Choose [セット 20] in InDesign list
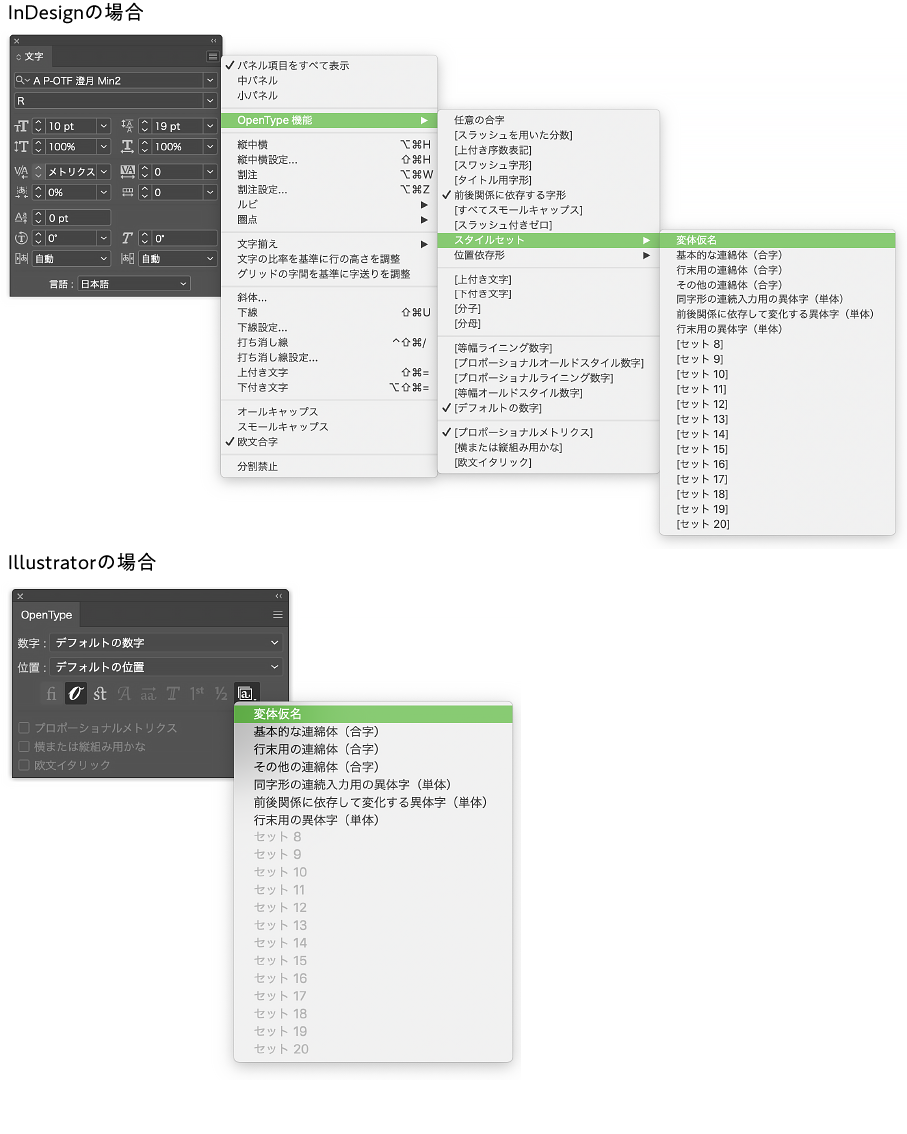 778,524
